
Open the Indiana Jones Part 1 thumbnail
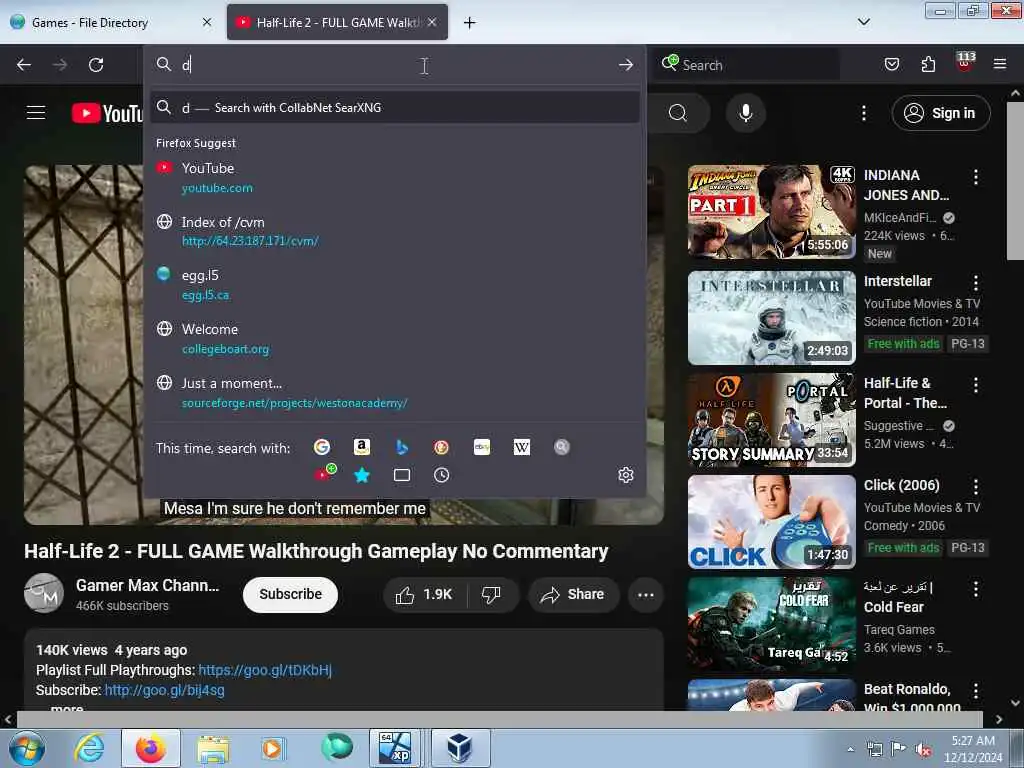771,211
